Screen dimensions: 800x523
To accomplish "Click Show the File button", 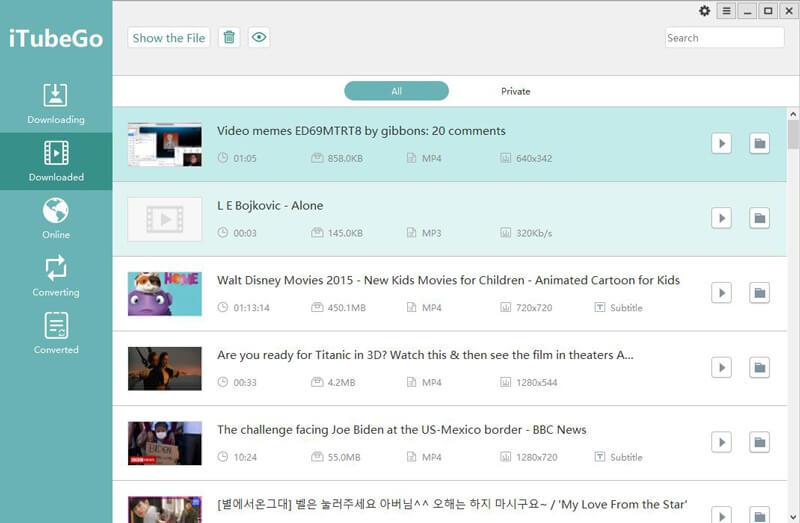I will coord(168,37).
